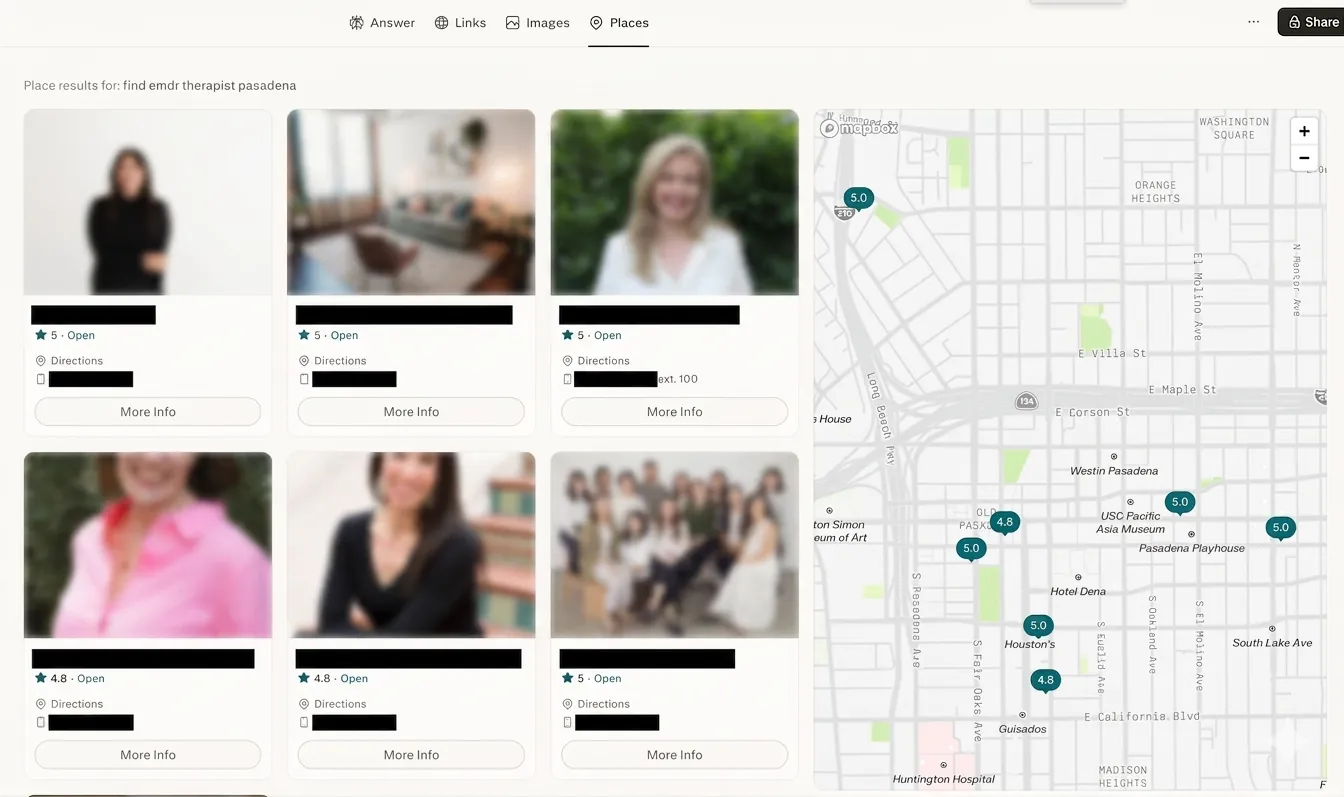Get Directions for pink shirt photo listing
This screenshot has height=797, width=1344.
[69, 703]
